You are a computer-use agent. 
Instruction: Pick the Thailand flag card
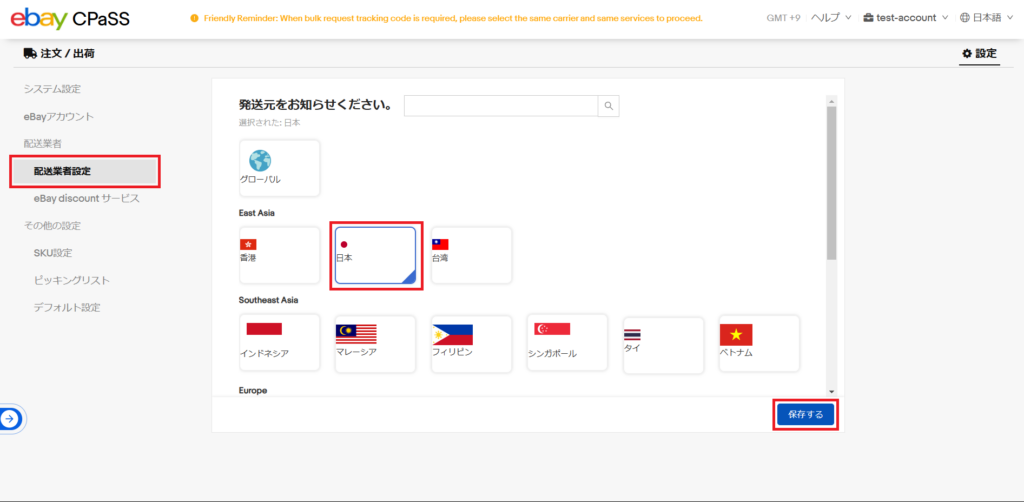(664, 345)
